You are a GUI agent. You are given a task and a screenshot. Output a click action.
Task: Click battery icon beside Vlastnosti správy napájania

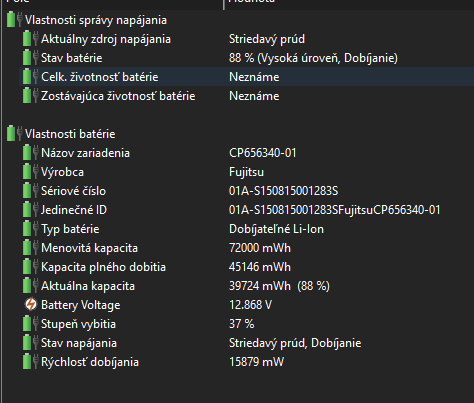[15, 20]
